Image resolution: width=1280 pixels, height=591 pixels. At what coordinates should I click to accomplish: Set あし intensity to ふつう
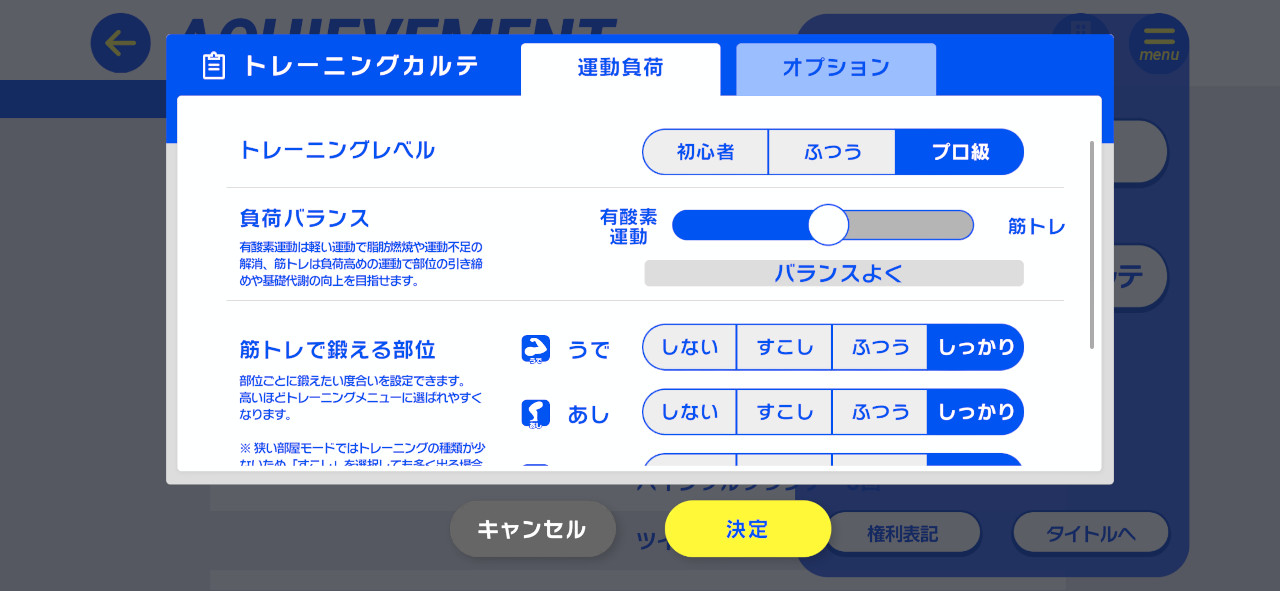pos(880,412)
